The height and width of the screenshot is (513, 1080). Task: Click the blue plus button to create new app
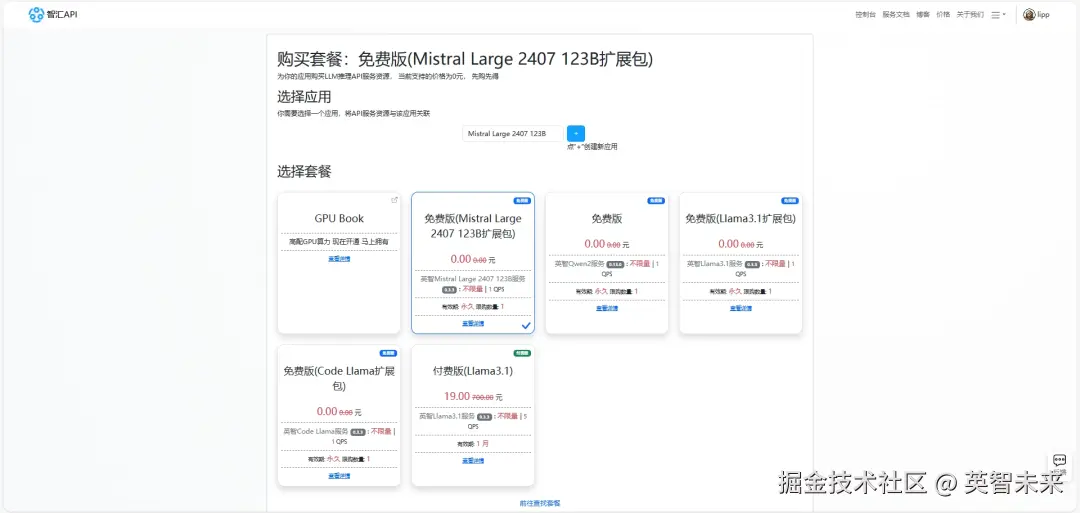(x=575, y=134)
